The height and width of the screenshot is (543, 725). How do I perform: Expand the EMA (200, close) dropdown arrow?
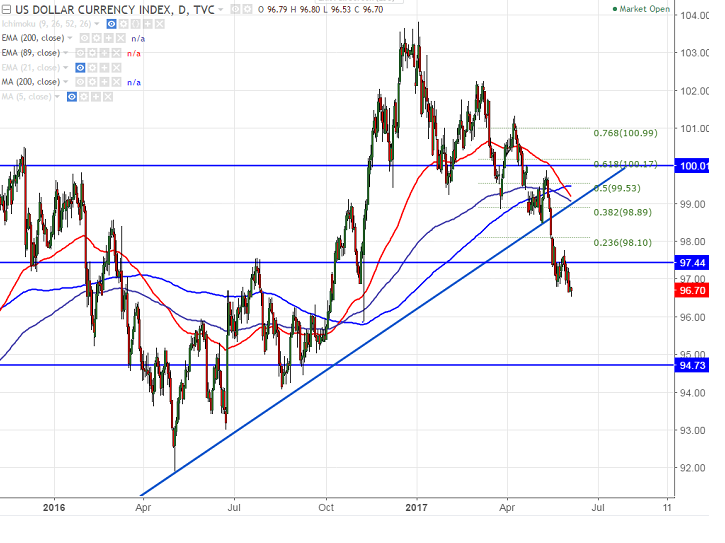70,38
